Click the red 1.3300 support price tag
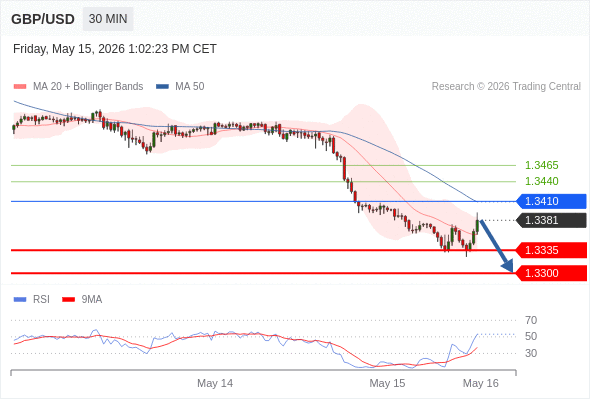Image resolution: width=590 pixels, height=400 pixels. (x=551, y=273)
